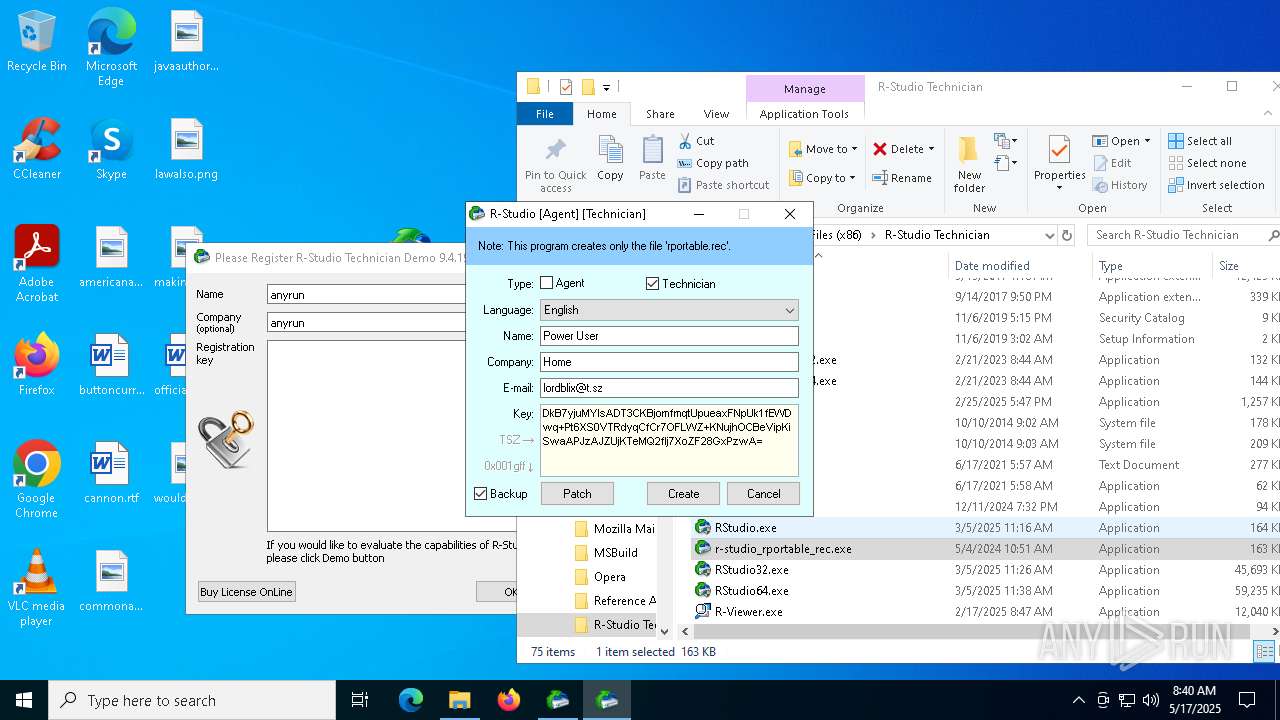Select RStudio.exe in the file list
This screenshot has height=720, width=1280.
[745, 528]
